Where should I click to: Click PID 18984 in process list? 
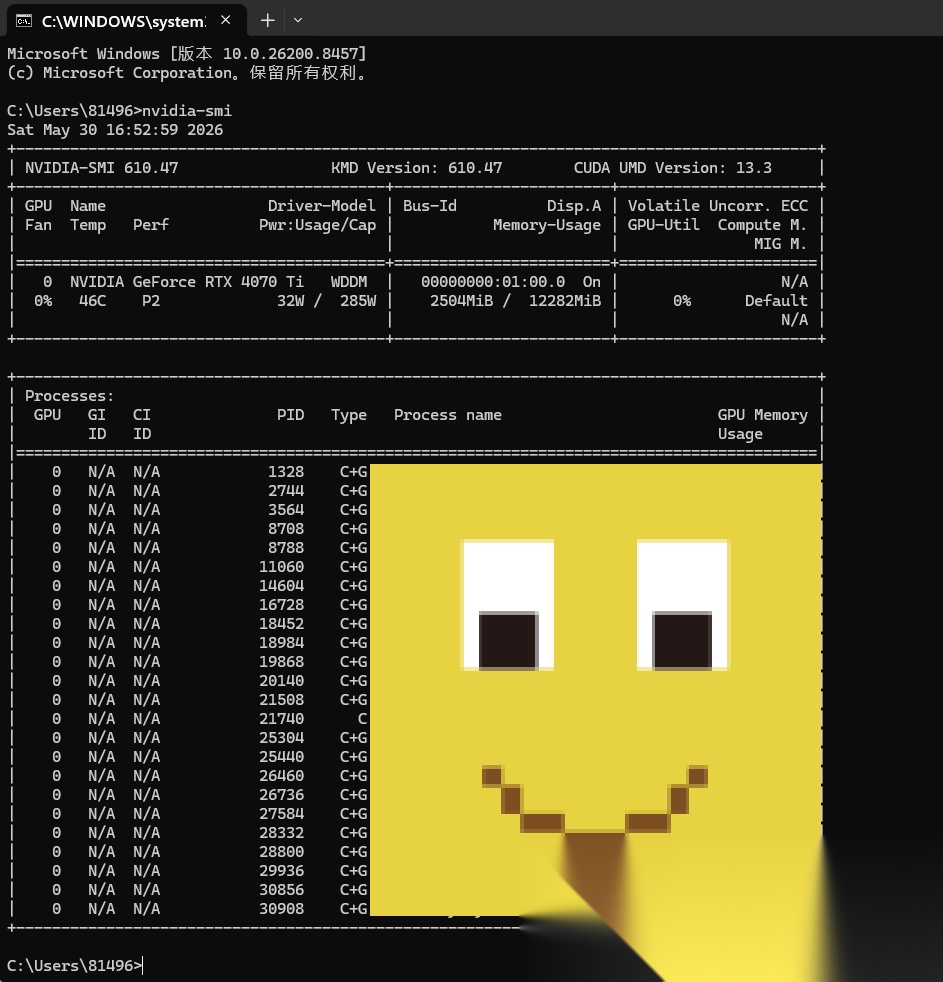point(282,643)
